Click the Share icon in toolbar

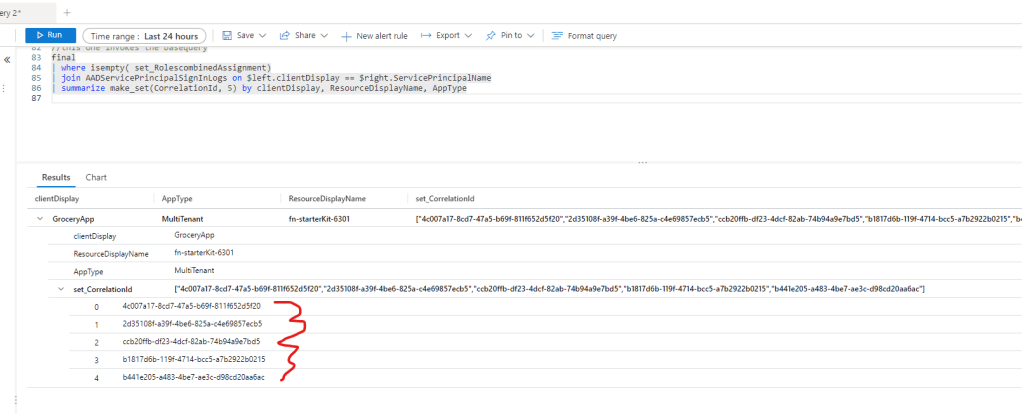pos(285,35)
